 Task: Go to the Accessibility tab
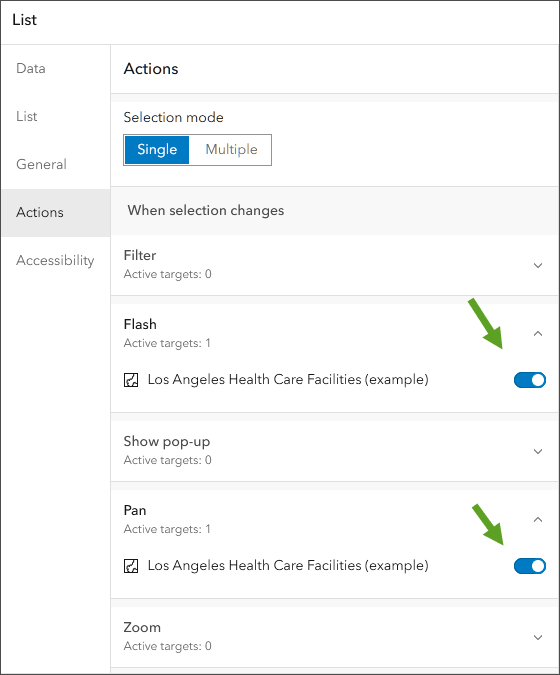coord(55,260)
